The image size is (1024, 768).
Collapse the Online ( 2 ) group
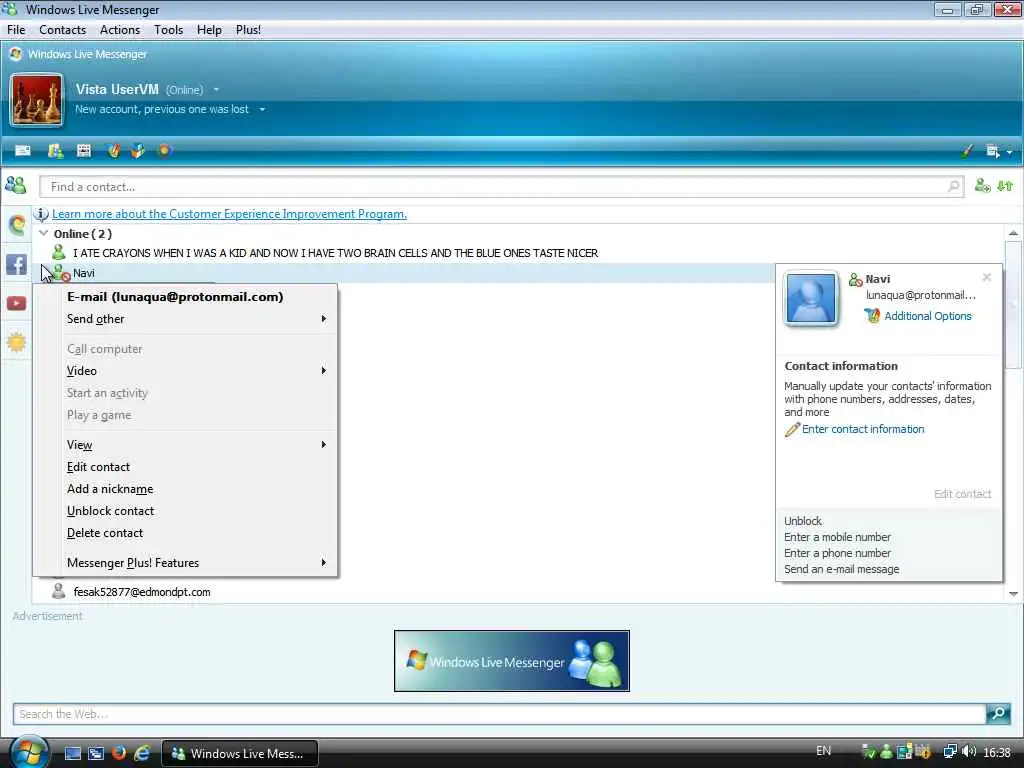[x=43, y=233]
